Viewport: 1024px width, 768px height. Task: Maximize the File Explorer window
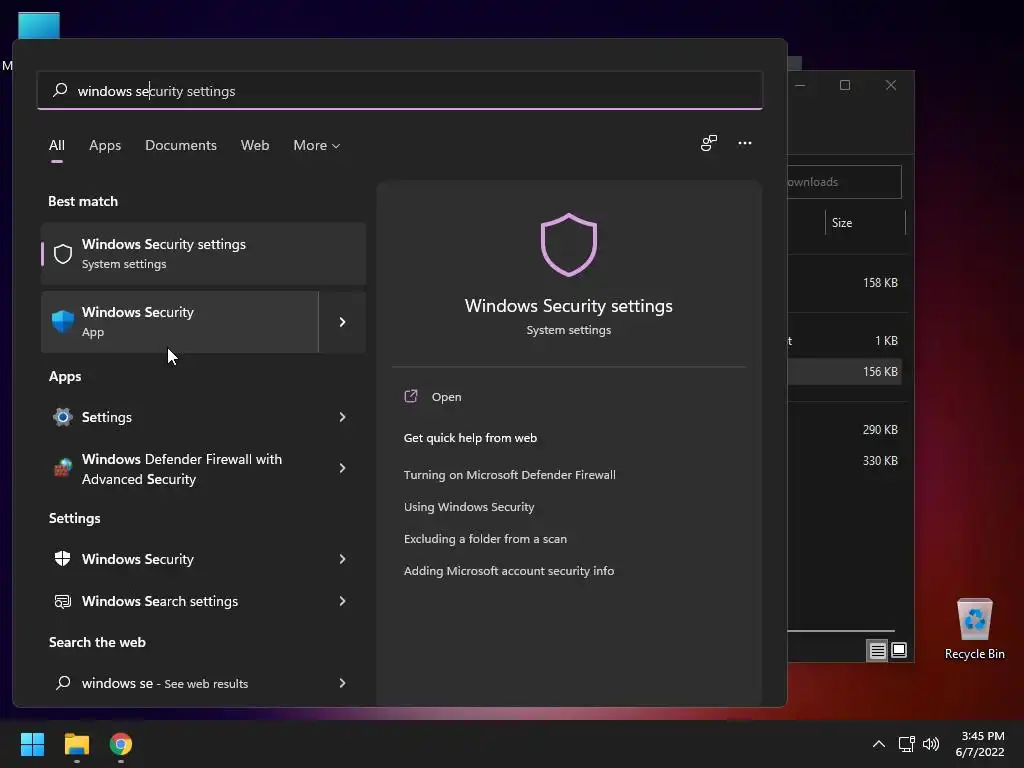click(x=844, y=85)
